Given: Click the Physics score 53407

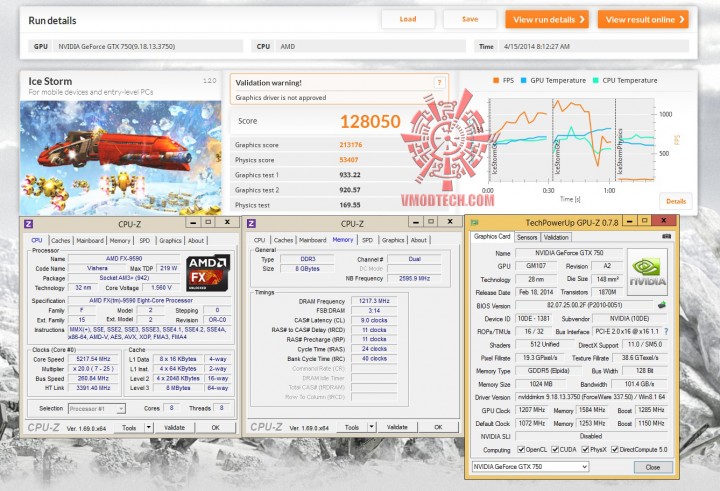Looking at the screenshot, I should tap(349, 160).
